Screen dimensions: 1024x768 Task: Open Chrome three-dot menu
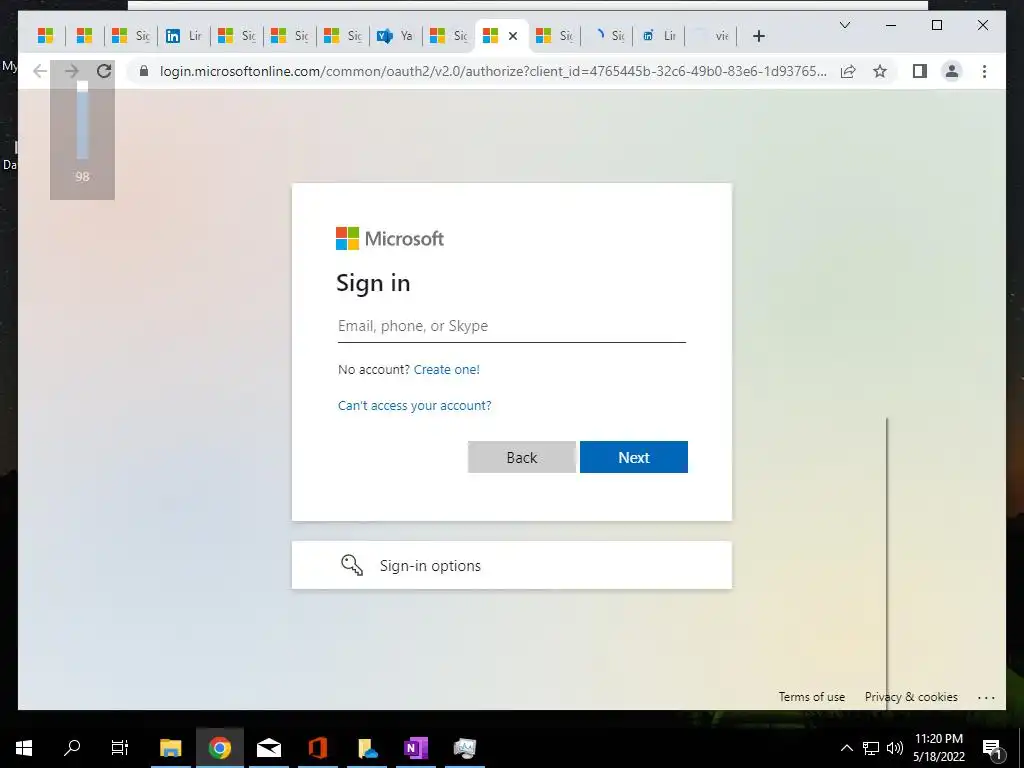tap(984, 71)
